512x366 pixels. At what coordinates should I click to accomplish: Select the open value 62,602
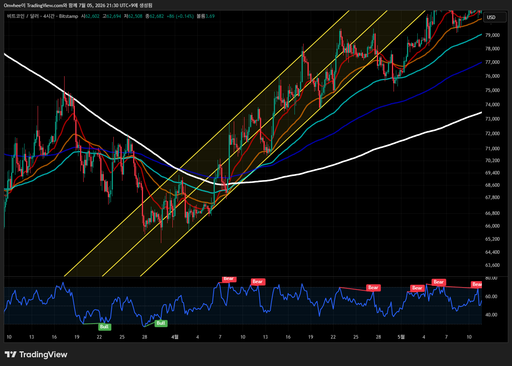point(92,16)
